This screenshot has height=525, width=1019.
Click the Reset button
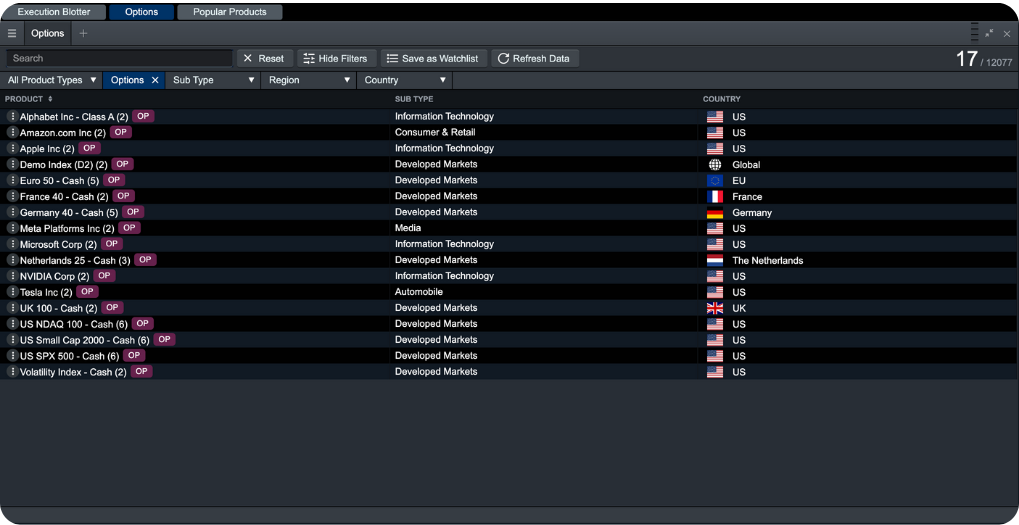264,58
